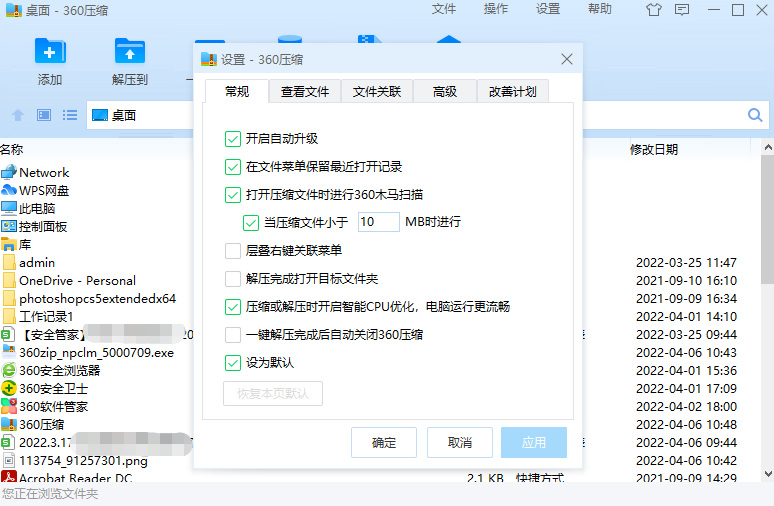Click the 添加 (Add) toolbar icon

[50, 51]
